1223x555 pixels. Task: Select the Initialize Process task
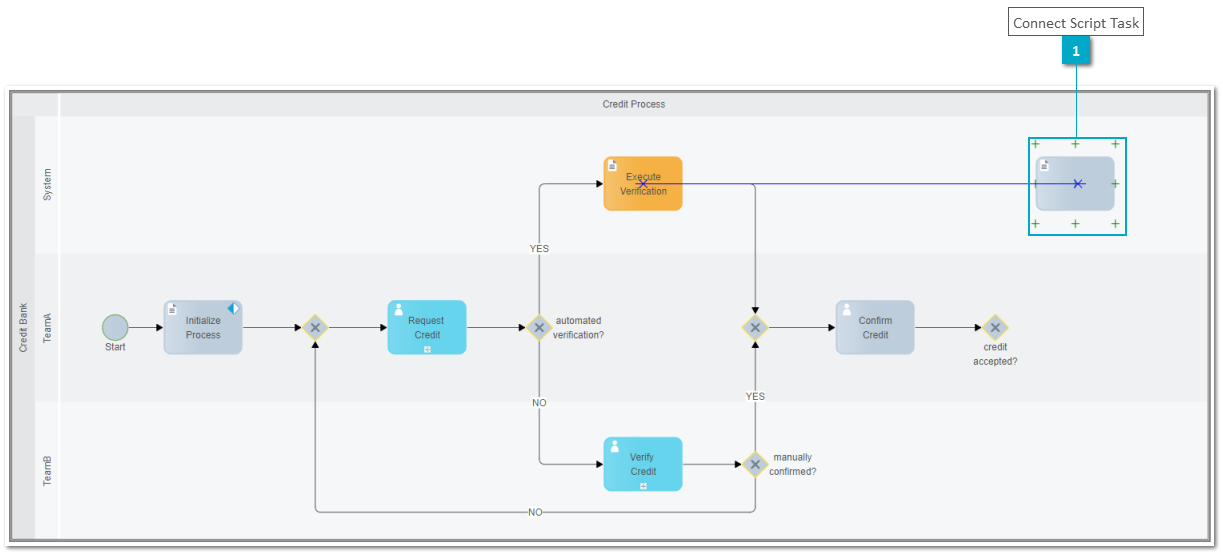pos(203,327)
